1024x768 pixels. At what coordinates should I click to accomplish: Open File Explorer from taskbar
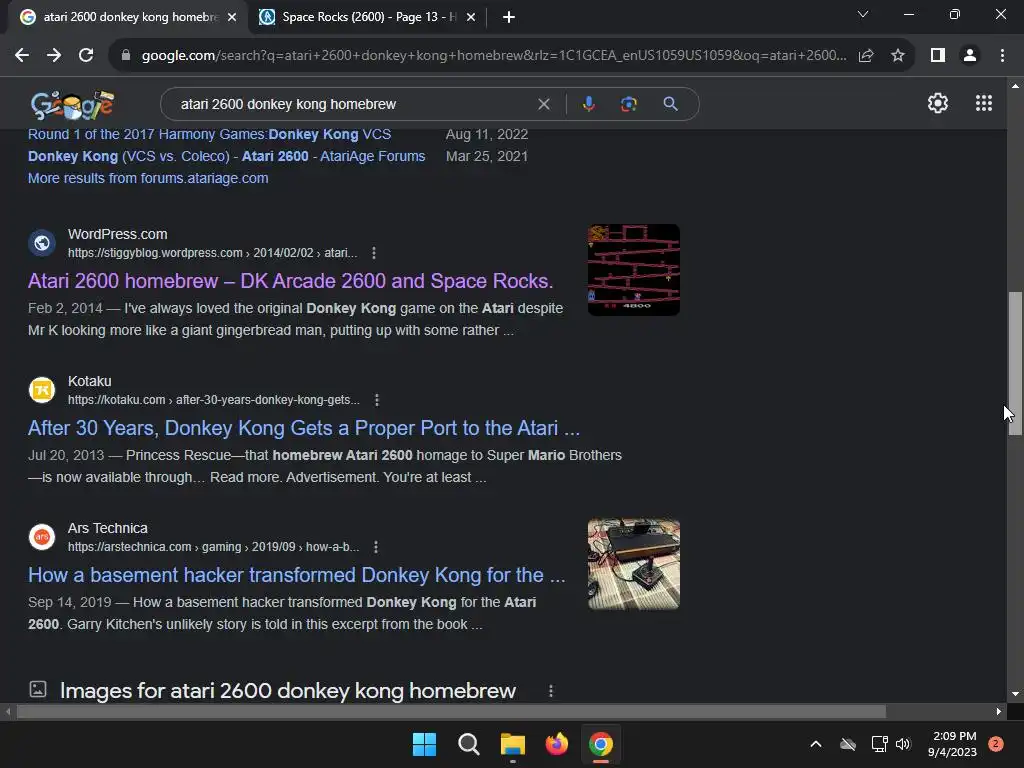click(513, 744)
